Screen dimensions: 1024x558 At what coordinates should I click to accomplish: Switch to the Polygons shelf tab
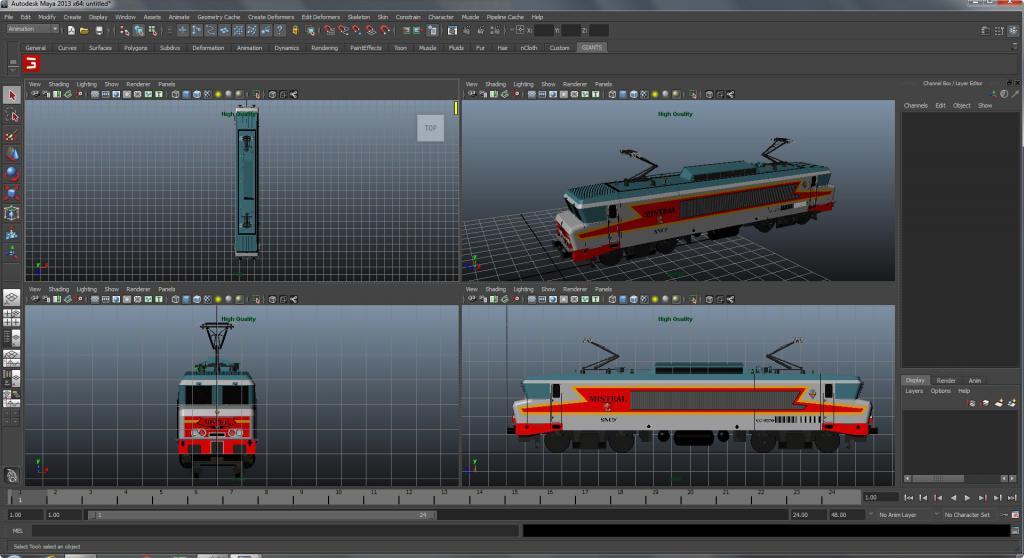pos(136,48)
